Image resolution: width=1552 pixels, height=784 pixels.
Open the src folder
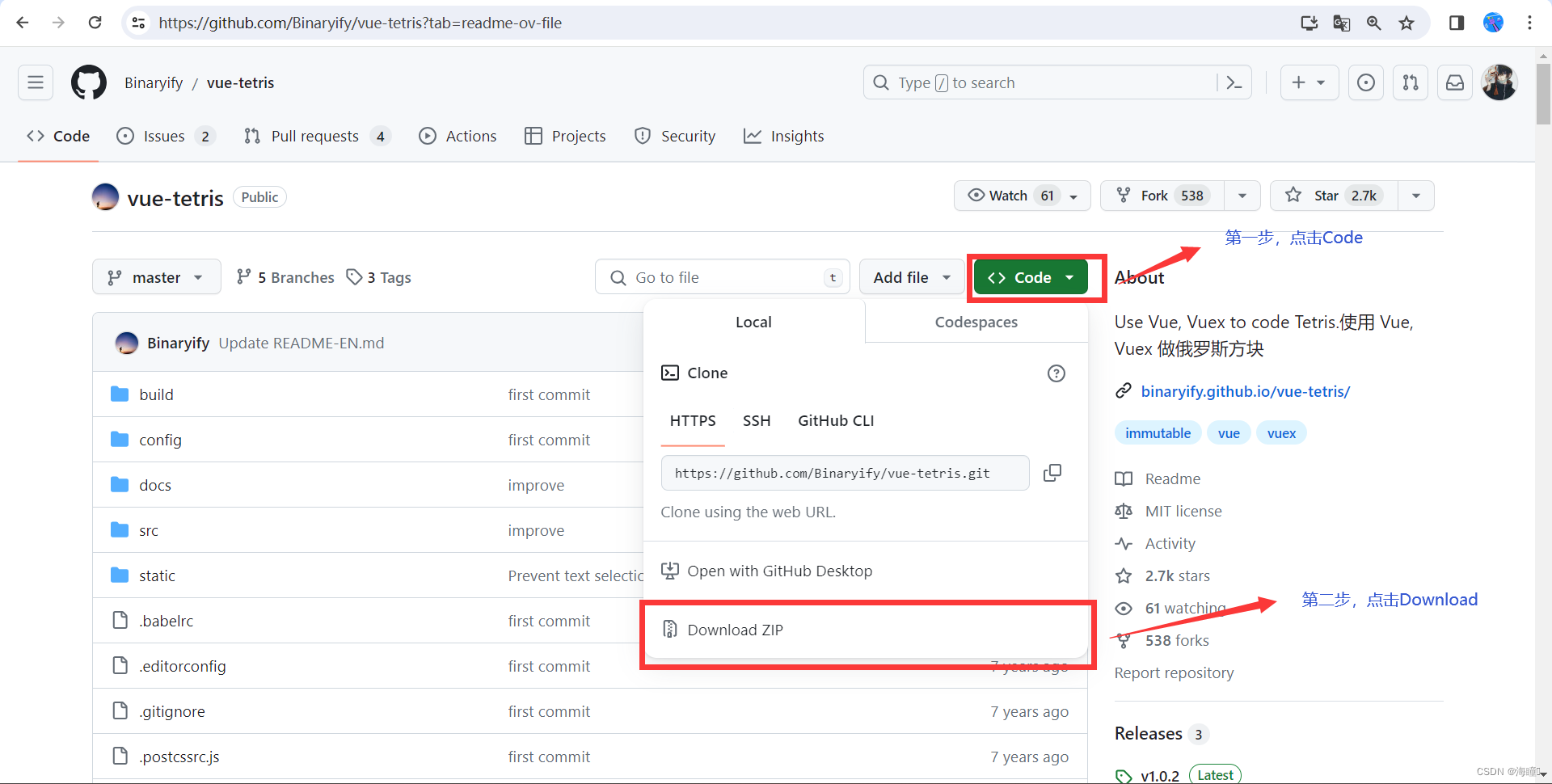pos(149,530)
